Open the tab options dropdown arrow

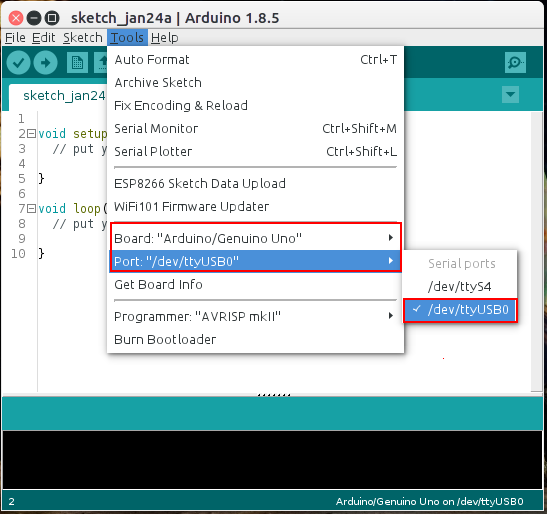510,95
